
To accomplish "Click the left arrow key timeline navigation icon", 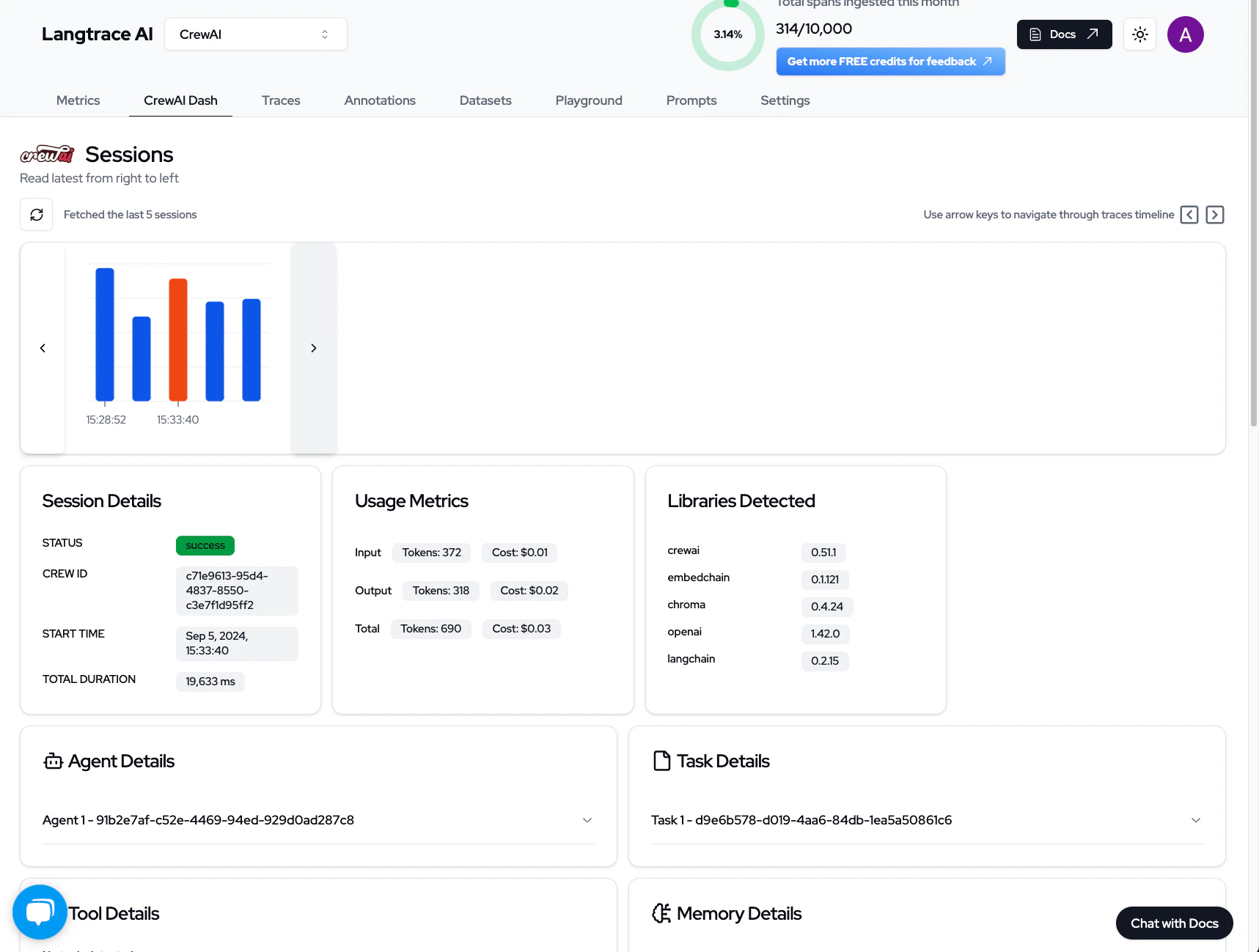I will click(1189, 215).
